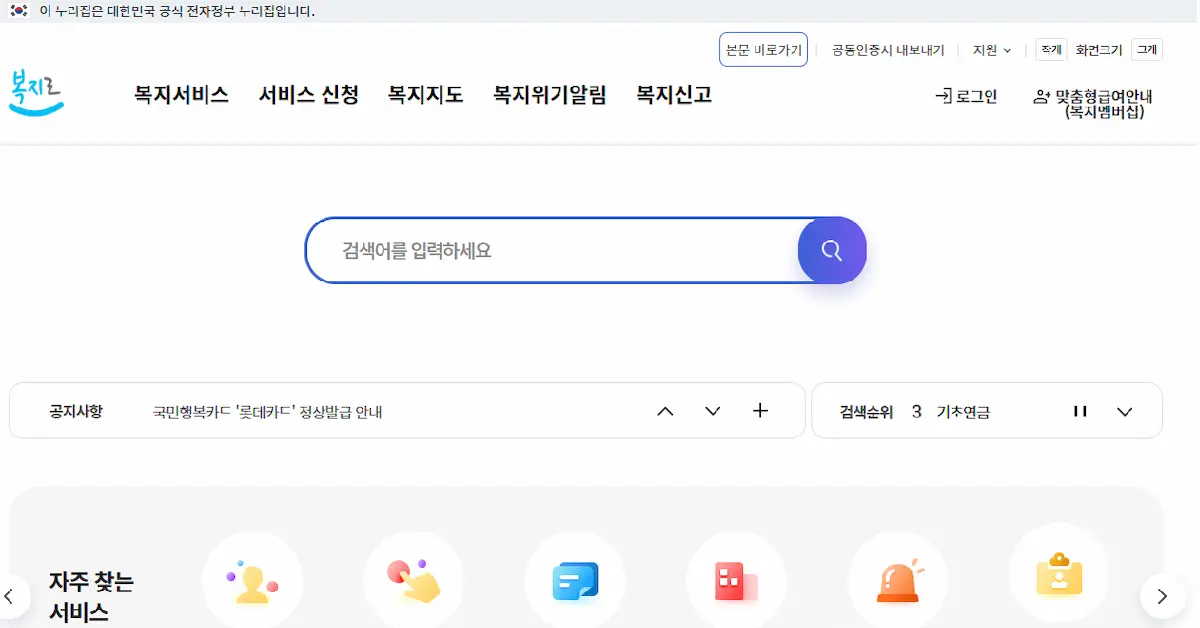Click 공동인증서 내보내기 link
Image resolution: width=1200 pixels, height=628 pixels.
pyautogui.click(x=888, y=50)
